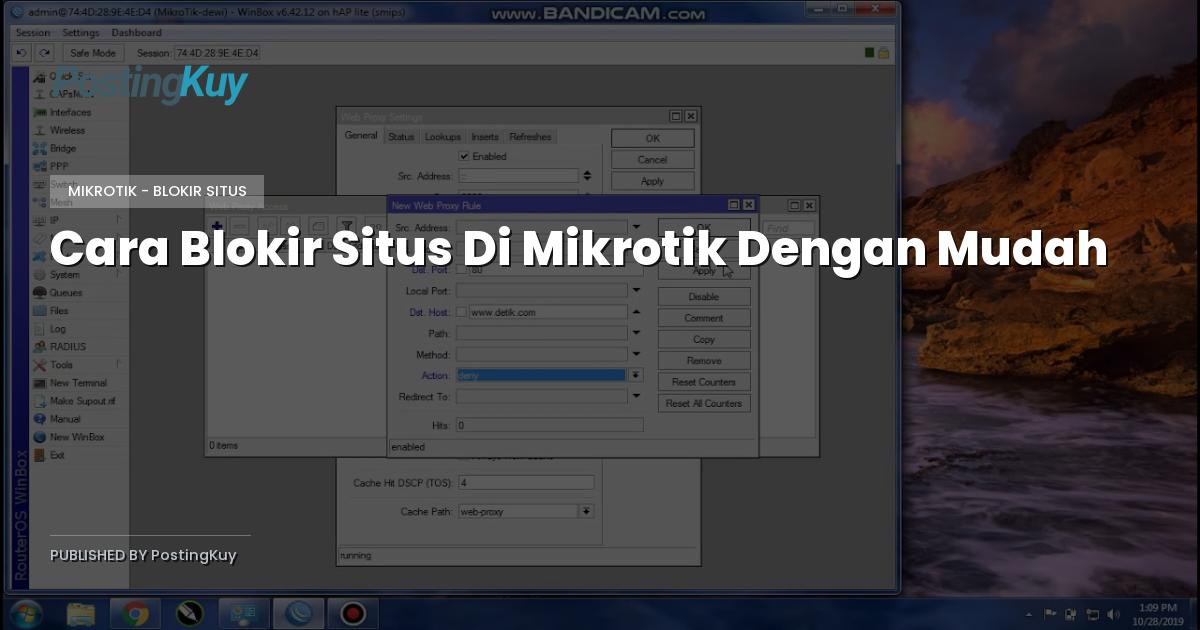Expand the Path field arrow
Image resolution: width=1200 pixels, height=630 pixels.
click(x=636, y=333)
